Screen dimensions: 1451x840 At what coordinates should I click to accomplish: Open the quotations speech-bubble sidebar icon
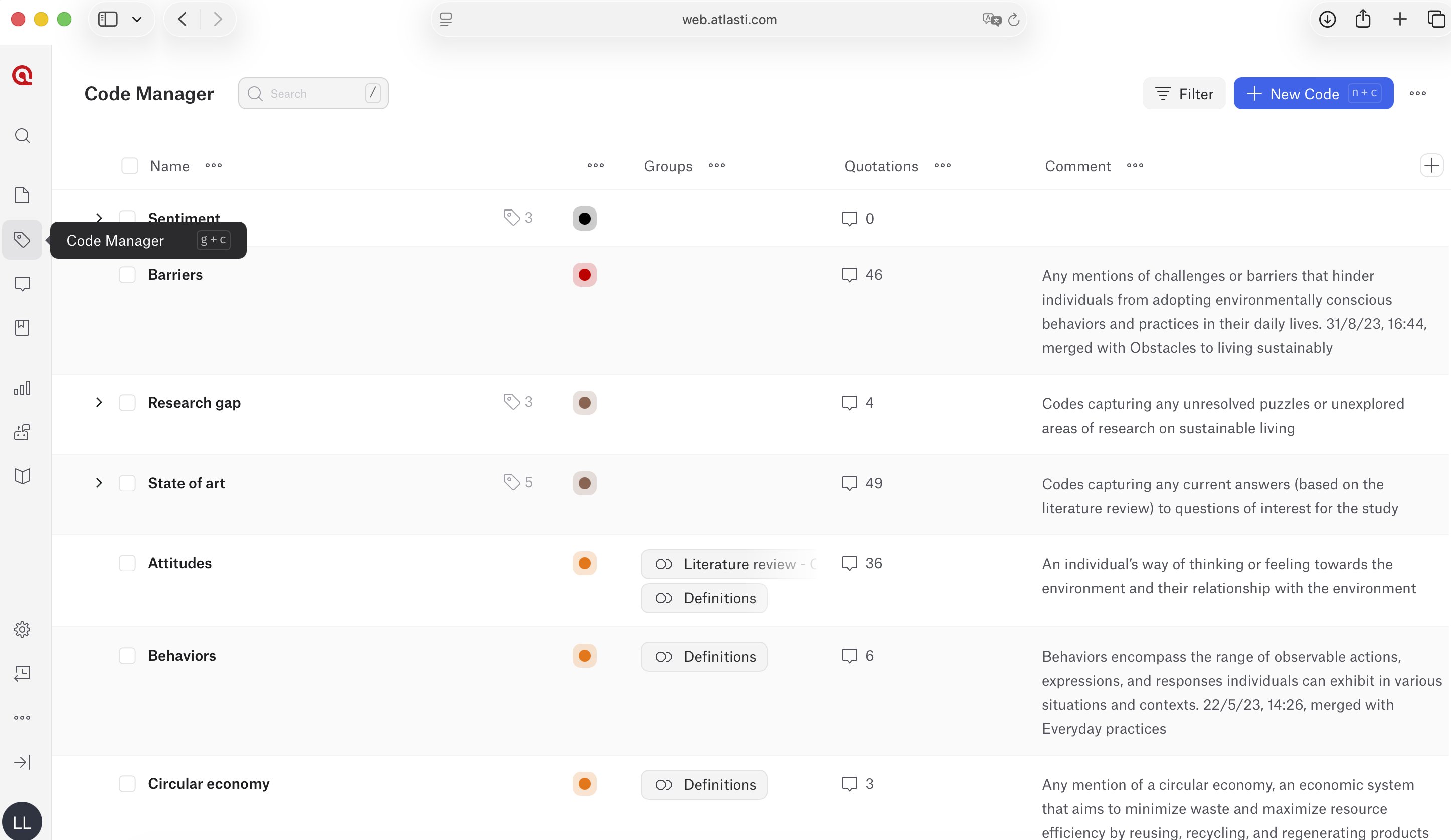[22, 283]
